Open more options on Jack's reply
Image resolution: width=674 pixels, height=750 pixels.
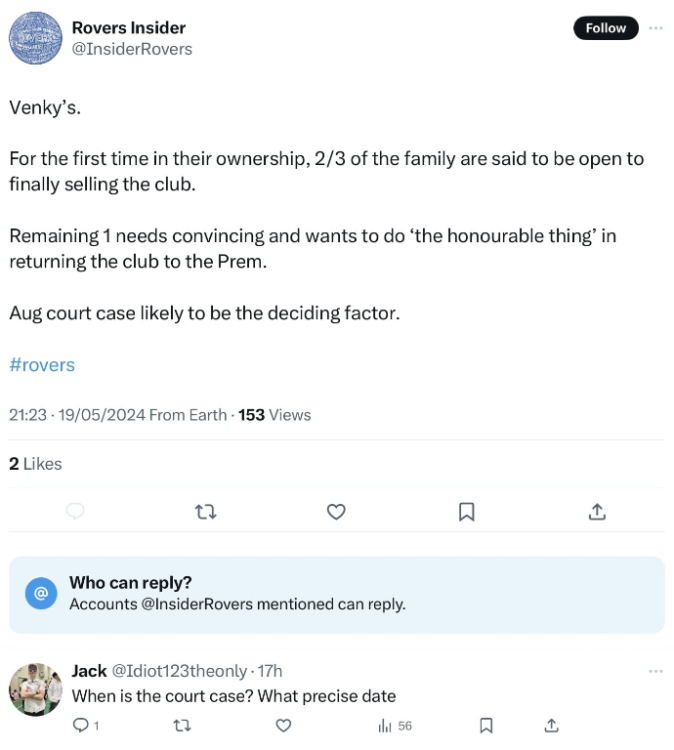[656, 671]
